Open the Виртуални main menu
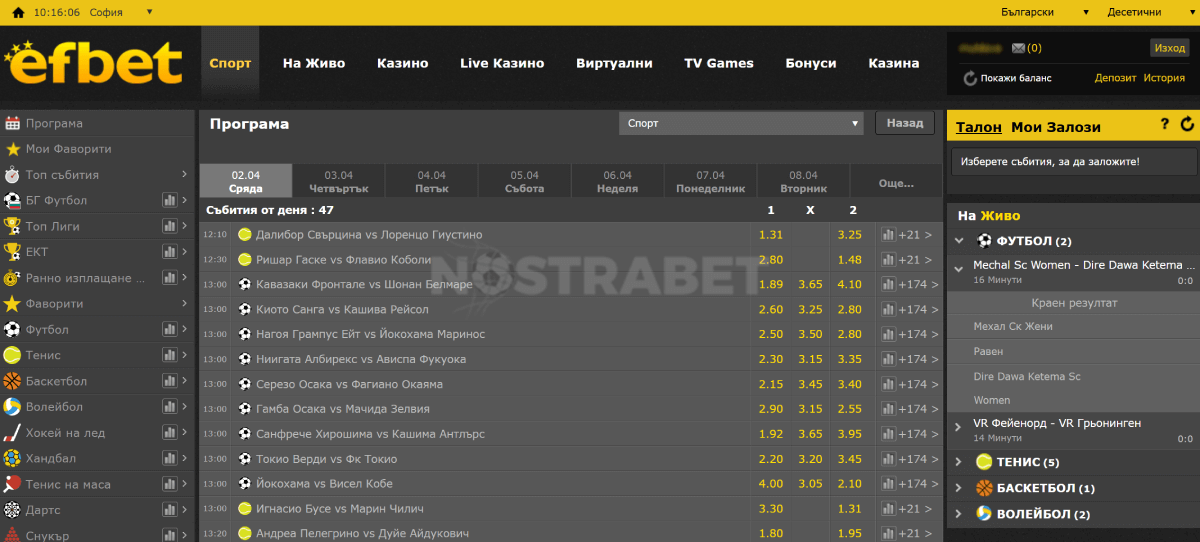 click(614, 63)
